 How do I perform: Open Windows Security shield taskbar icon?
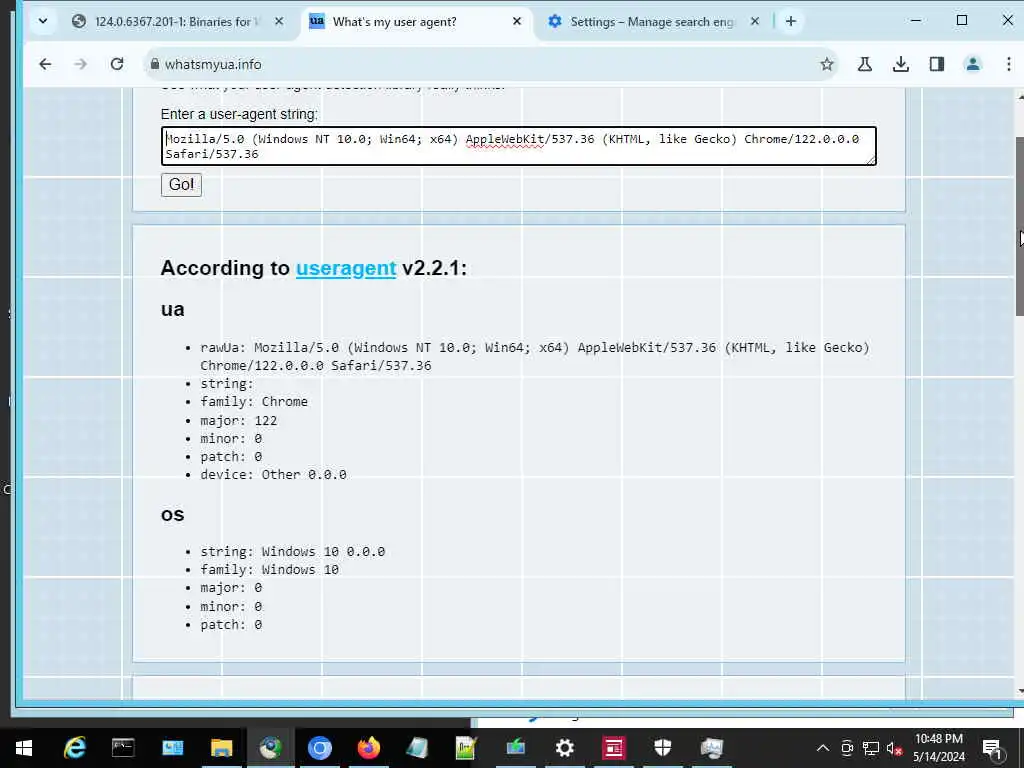tap(662, 748)
